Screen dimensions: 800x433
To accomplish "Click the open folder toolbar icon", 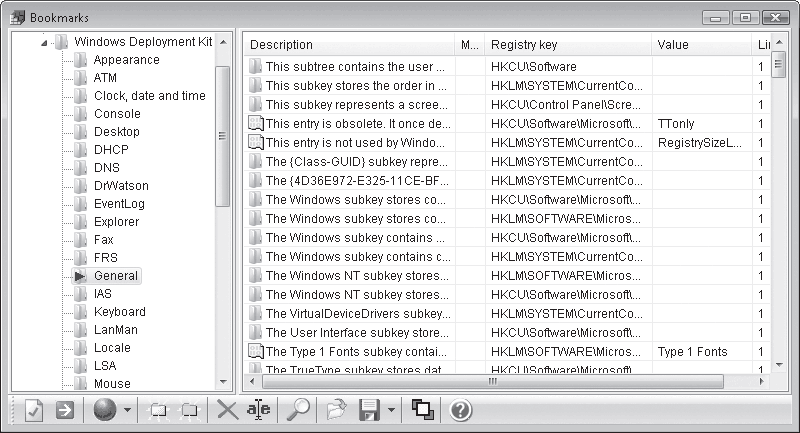I will [x=336, y=410].
